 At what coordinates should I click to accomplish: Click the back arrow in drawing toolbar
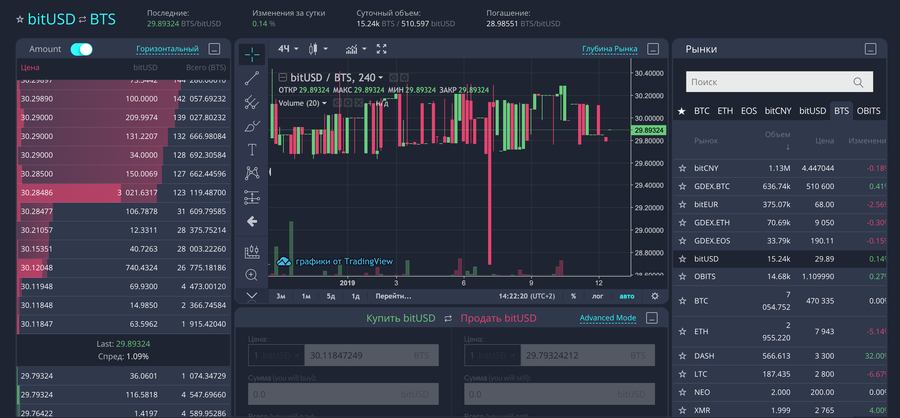pyautogui.click(x=252, y=221)
